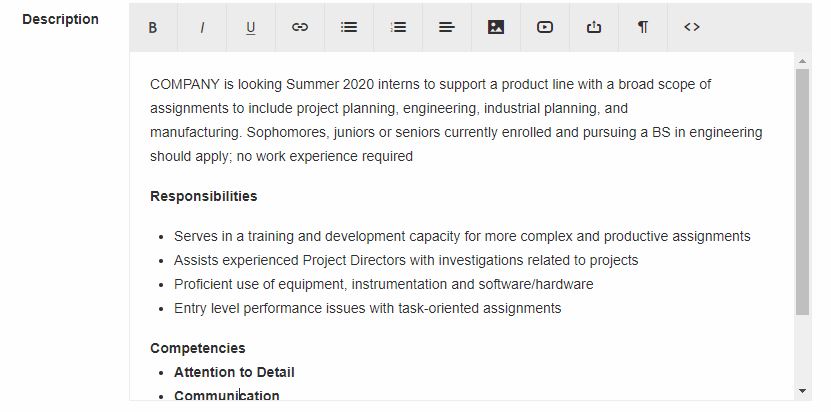This screenshot has width=831, height=412.
Task: Click the first paragraph starting with COMPANY
Action: pyautogui.click(x=456, y=120)
